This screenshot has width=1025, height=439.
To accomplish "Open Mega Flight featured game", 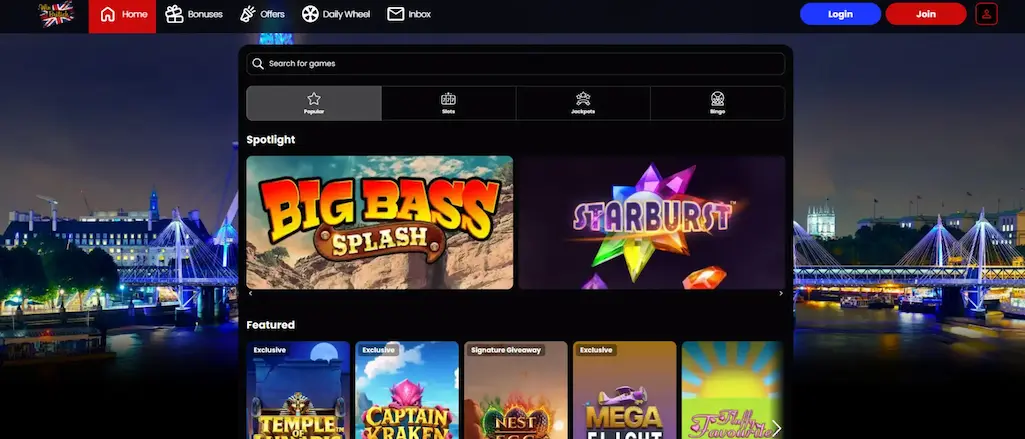I will (x=624, y=390).
